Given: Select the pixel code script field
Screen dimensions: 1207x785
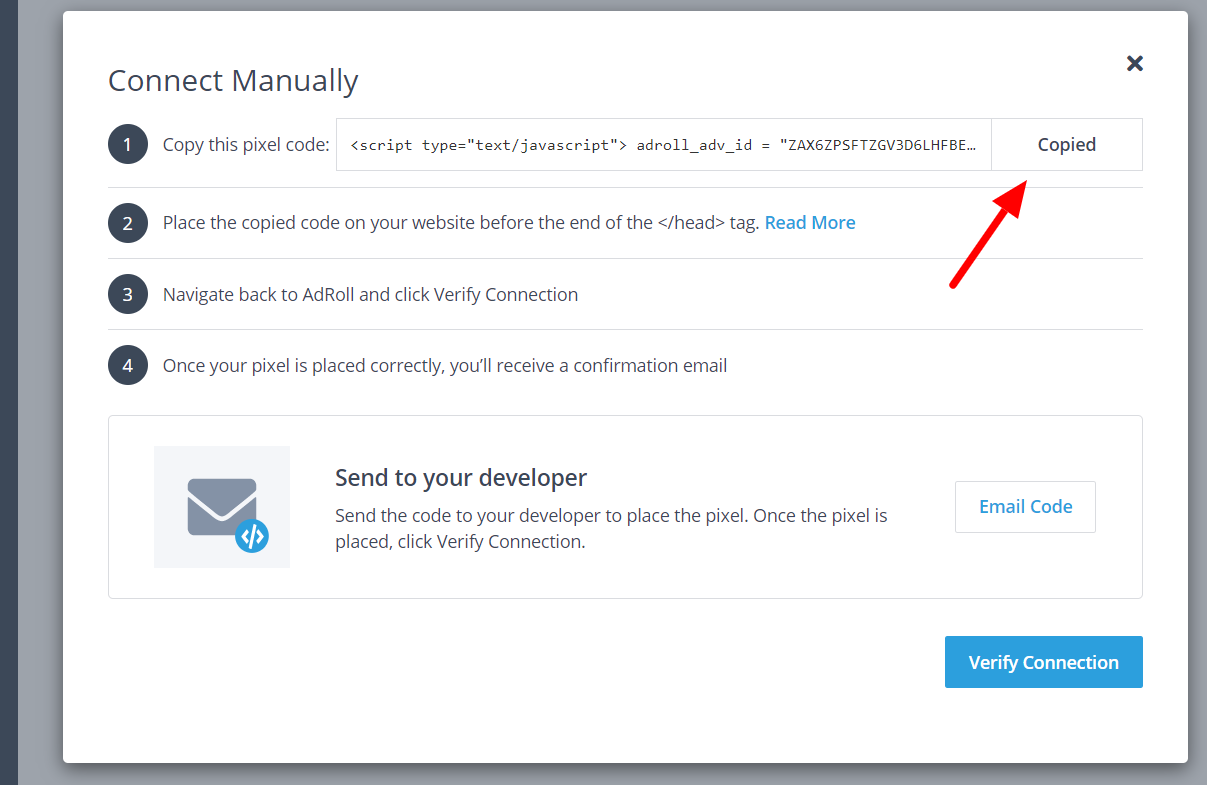Looking at the screenshot, I should 663,145.
